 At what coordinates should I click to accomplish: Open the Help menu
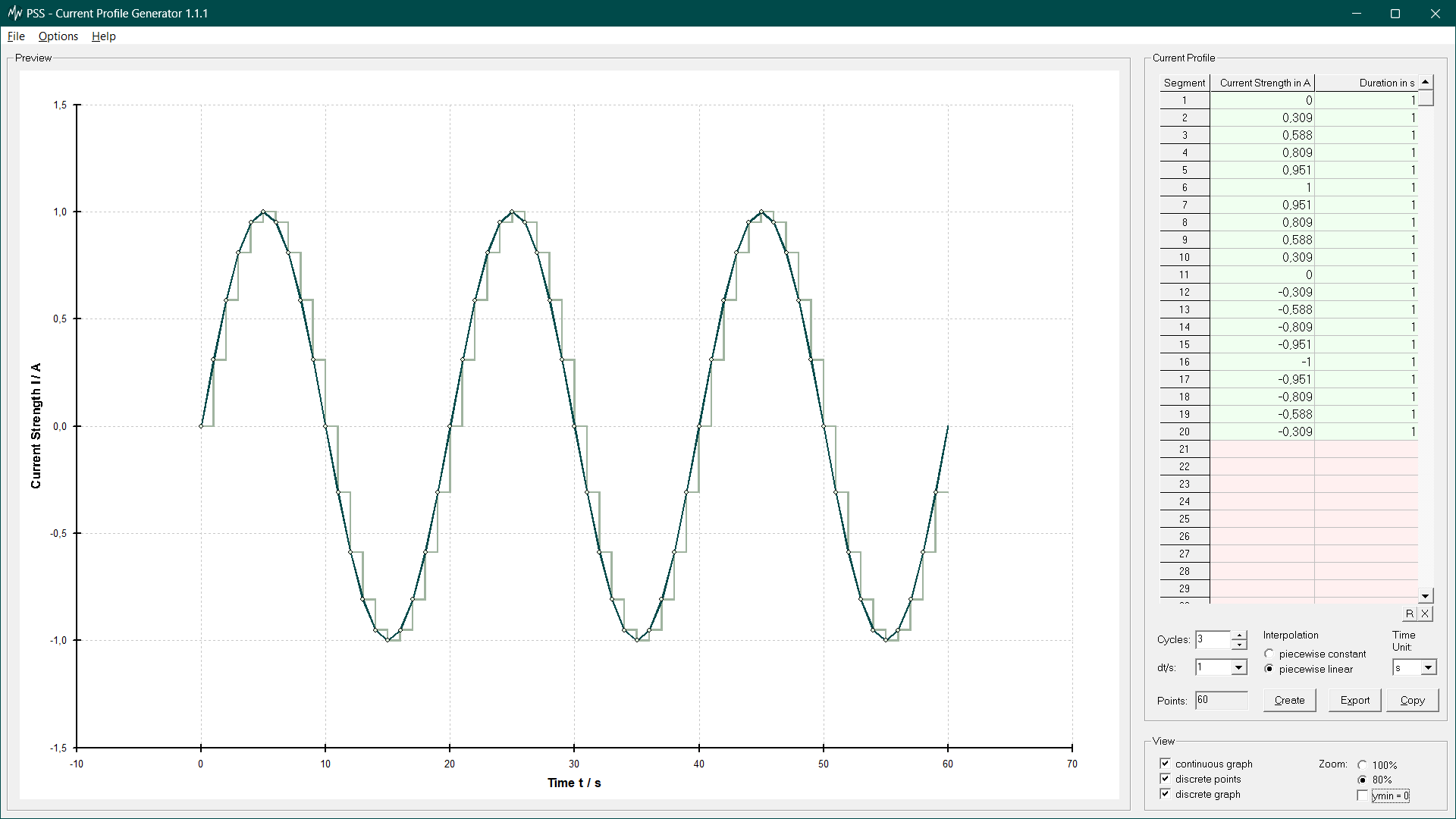click(104, 36)
